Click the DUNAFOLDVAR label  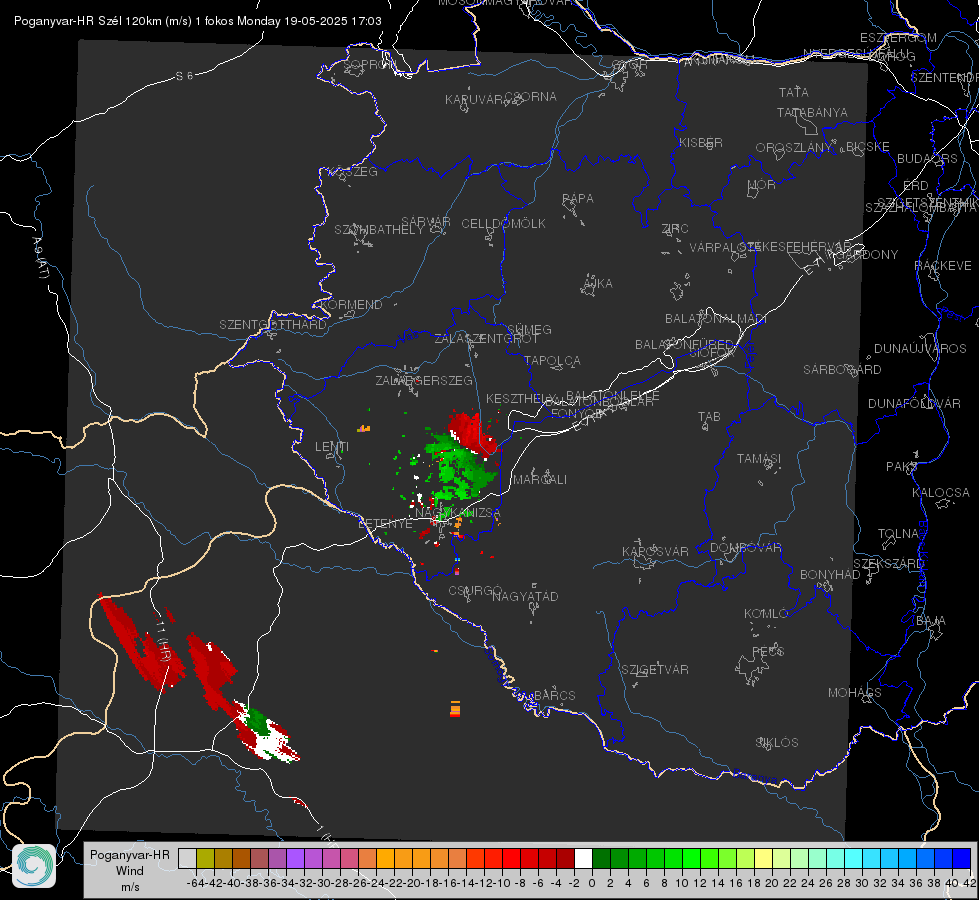tap(914, 403)
